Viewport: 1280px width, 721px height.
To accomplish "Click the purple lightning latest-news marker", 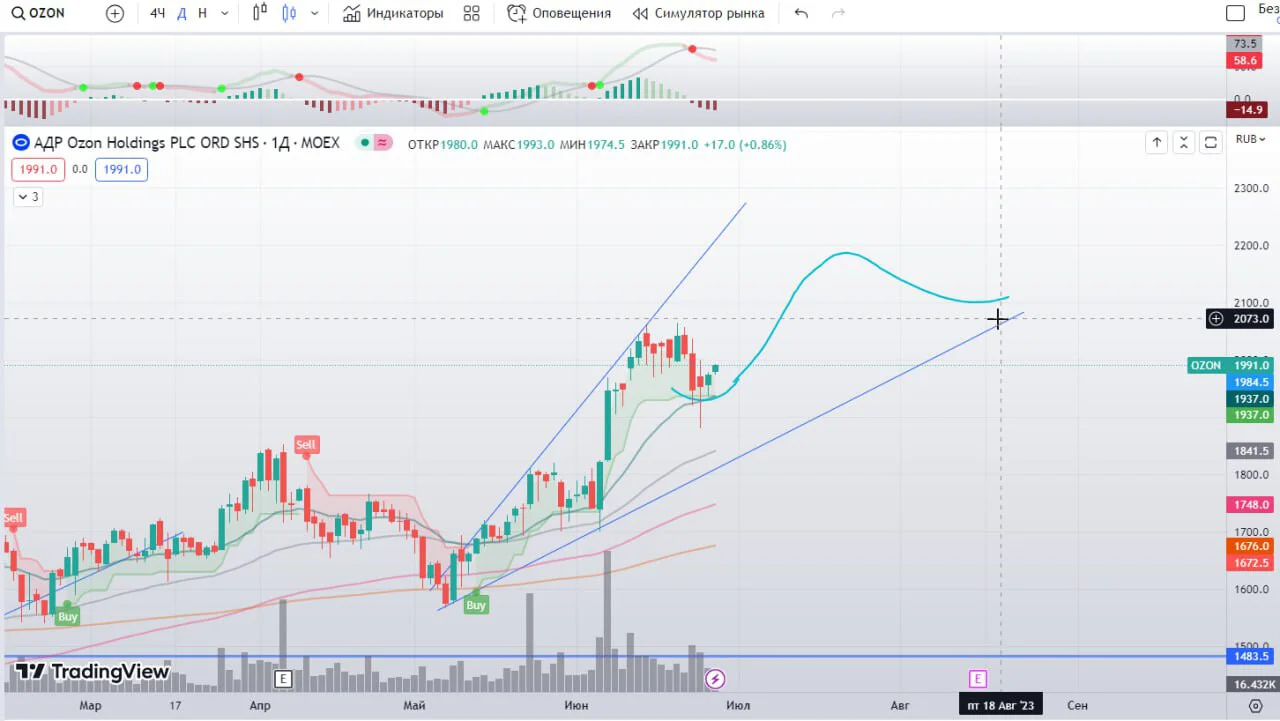I will 715,680.
